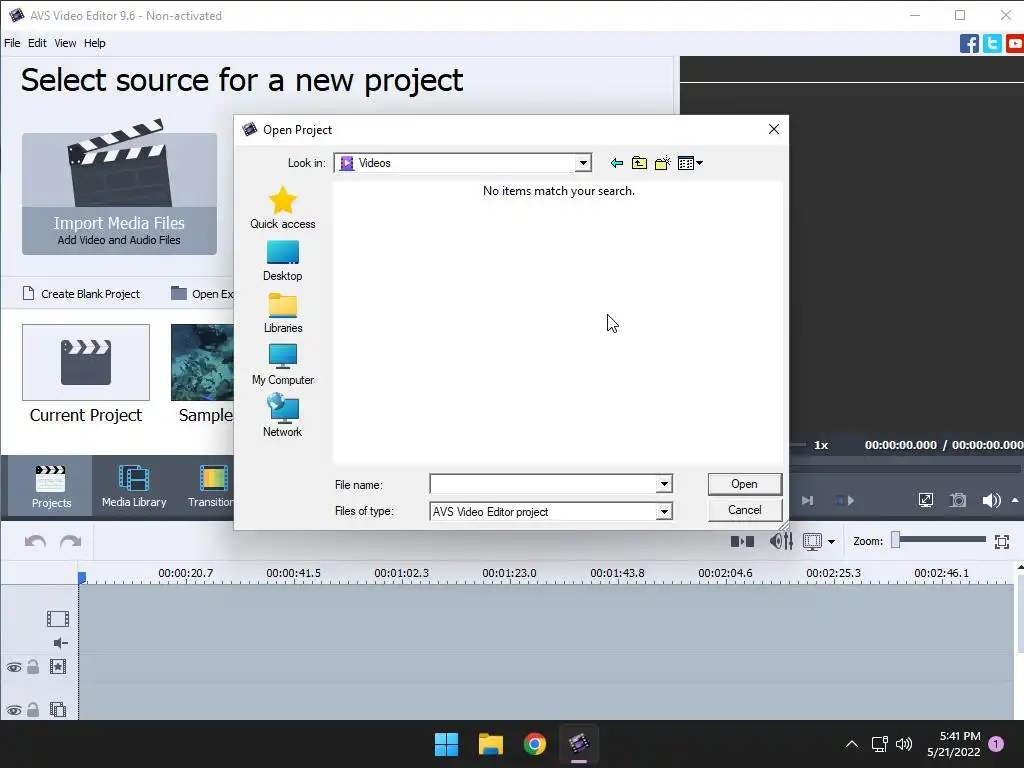
Task: Click the taskbar clock showing 5:41 PM
Action: [953, 744]
